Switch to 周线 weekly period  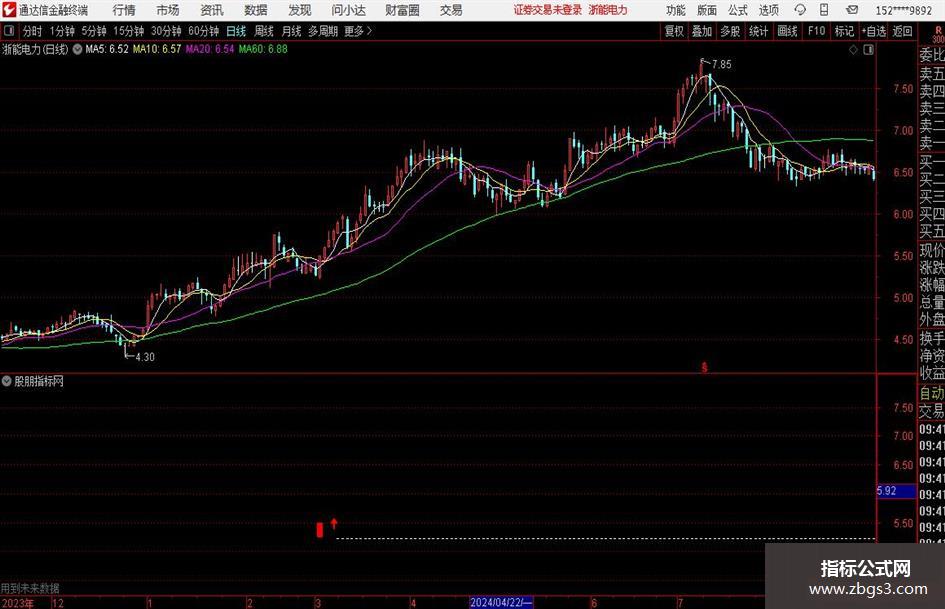(x=264, y=31)
